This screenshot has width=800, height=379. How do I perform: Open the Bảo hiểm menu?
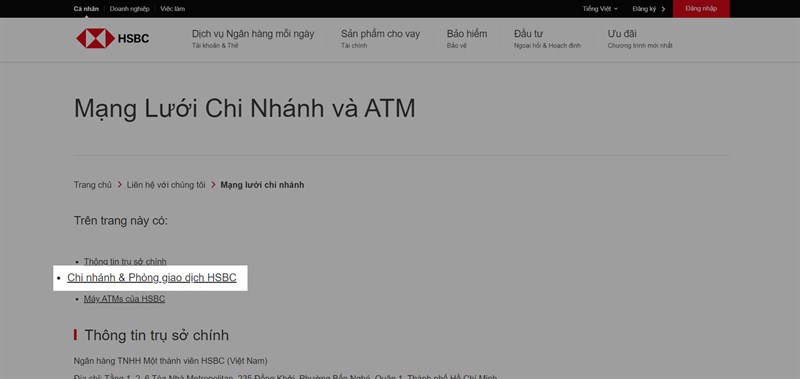467,38
